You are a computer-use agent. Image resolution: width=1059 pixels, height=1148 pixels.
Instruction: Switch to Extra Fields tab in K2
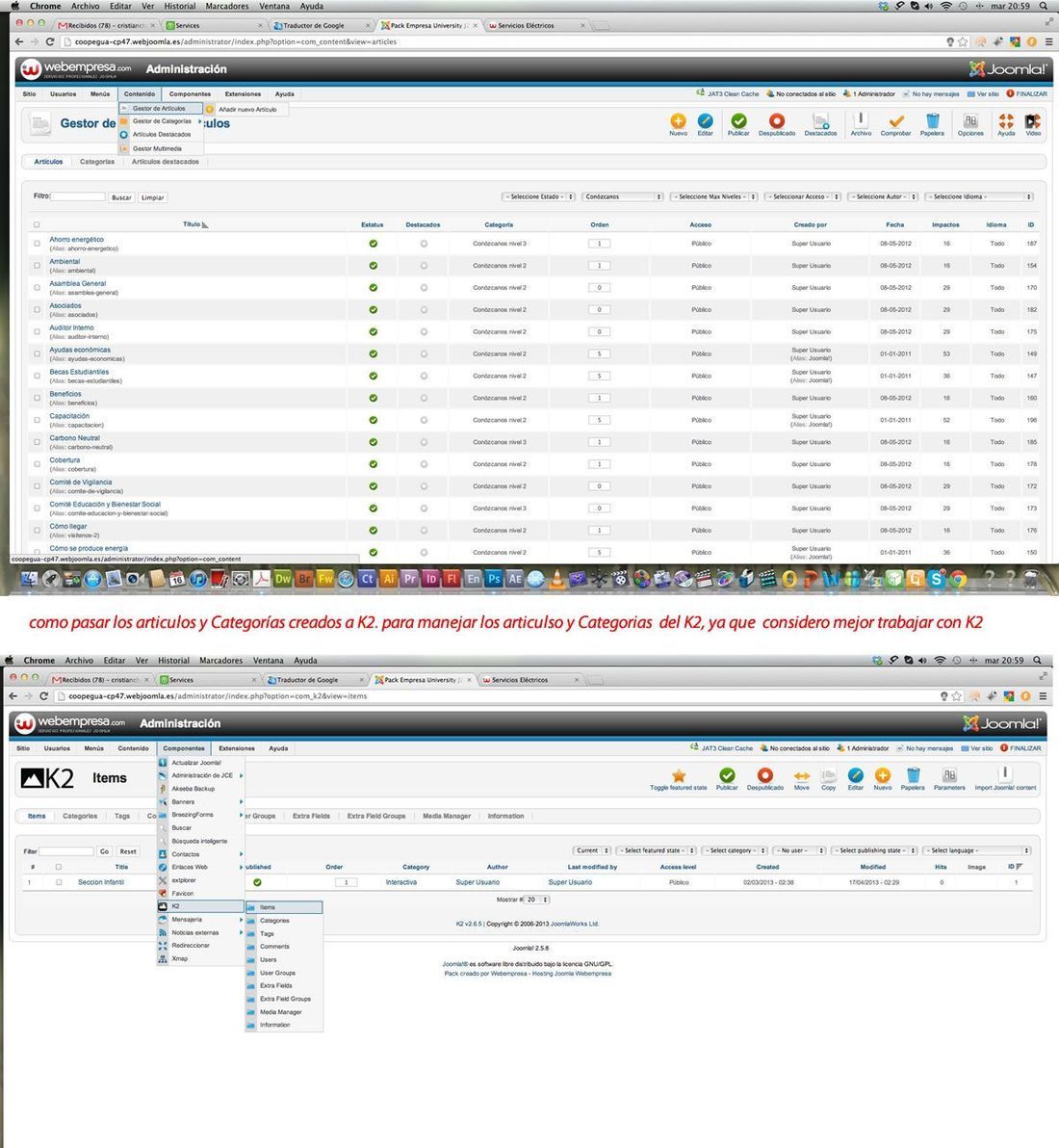[x=311, y=816]
